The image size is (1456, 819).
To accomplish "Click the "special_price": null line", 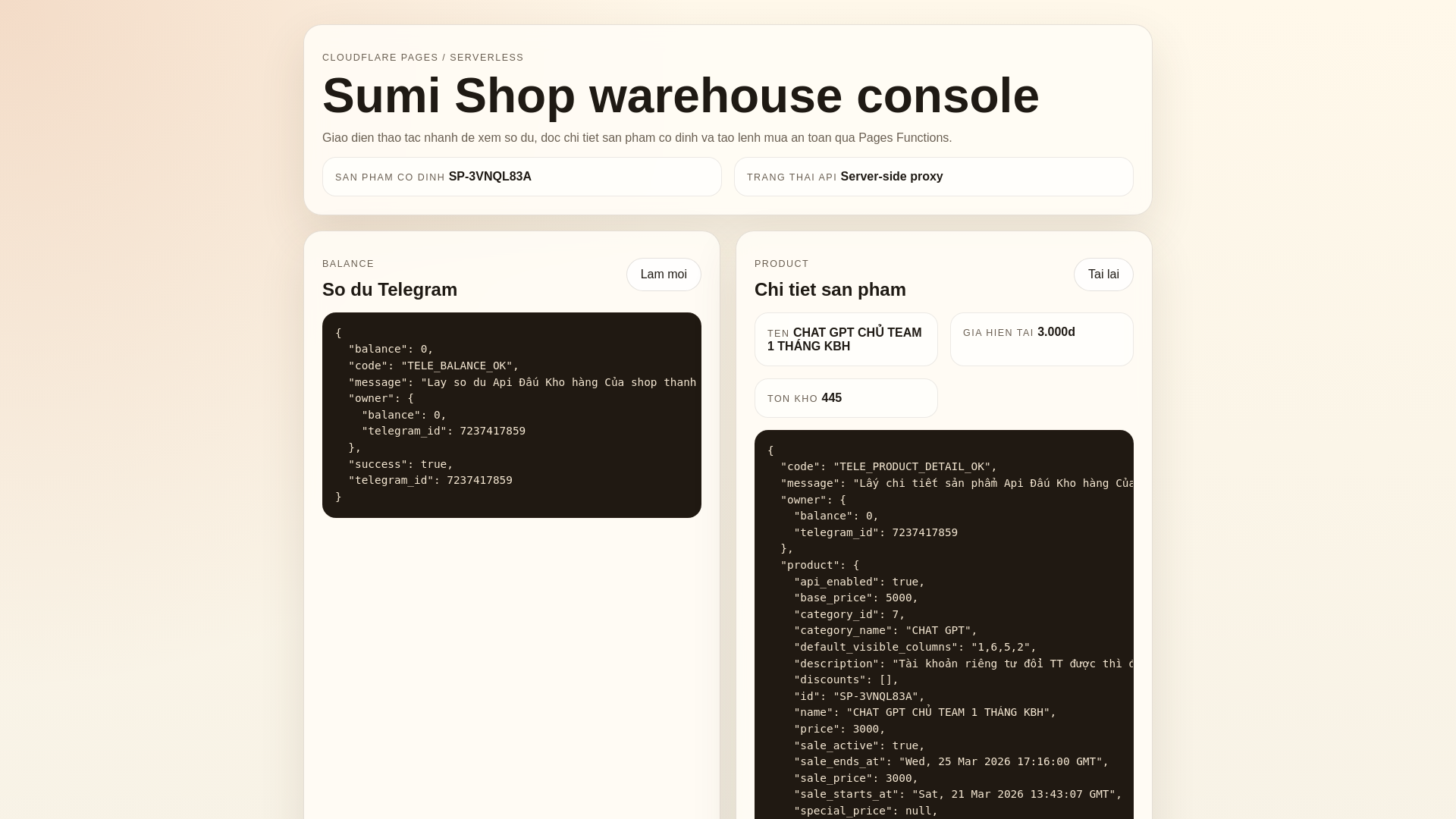I will (x=866, y=811).
